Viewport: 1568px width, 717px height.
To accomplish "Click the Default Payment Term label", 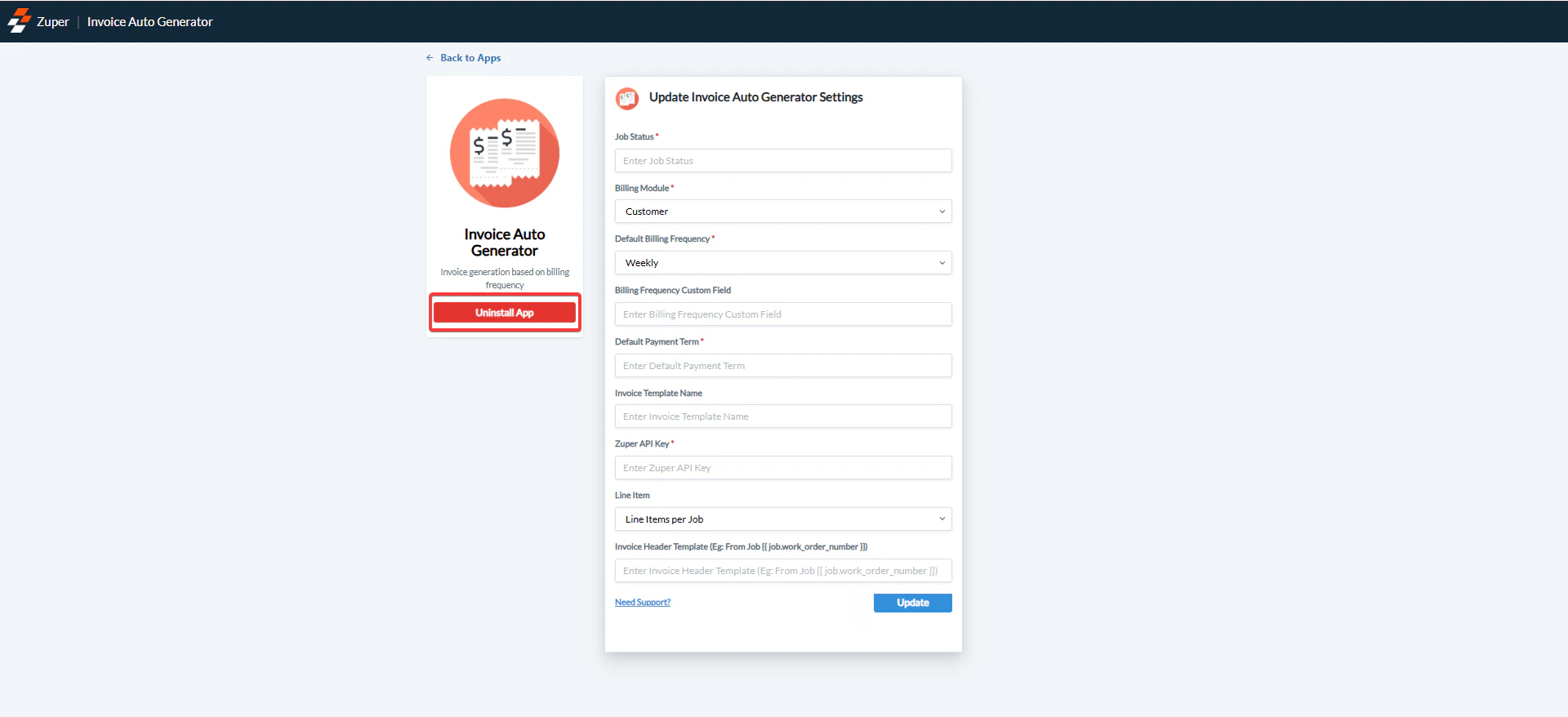I will 657,342.
